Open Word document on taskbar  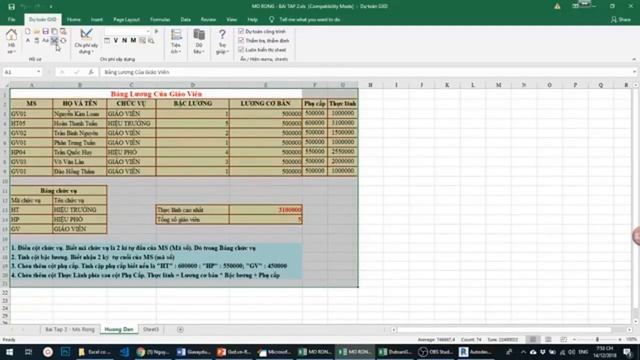(x=193, y=352)
